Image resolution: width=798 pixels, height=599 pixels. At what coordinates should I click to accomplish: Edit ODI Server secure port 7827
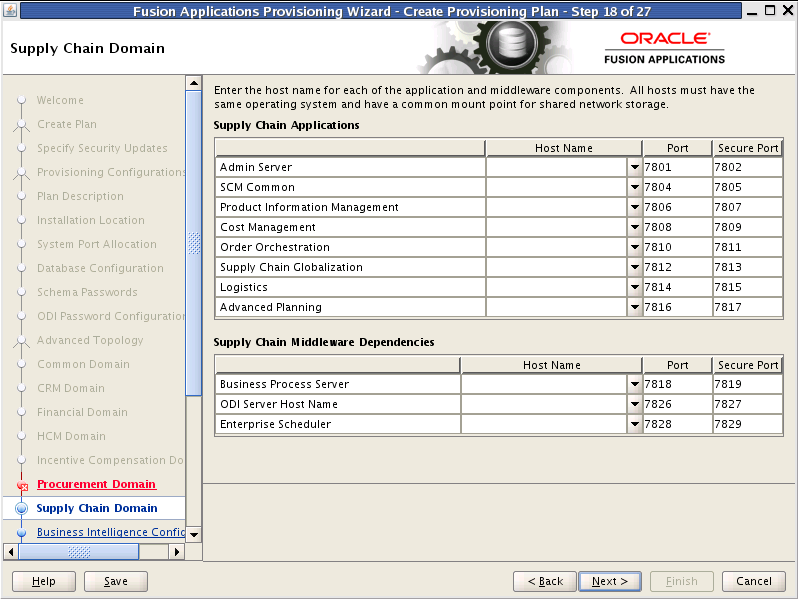pos(747,404)
